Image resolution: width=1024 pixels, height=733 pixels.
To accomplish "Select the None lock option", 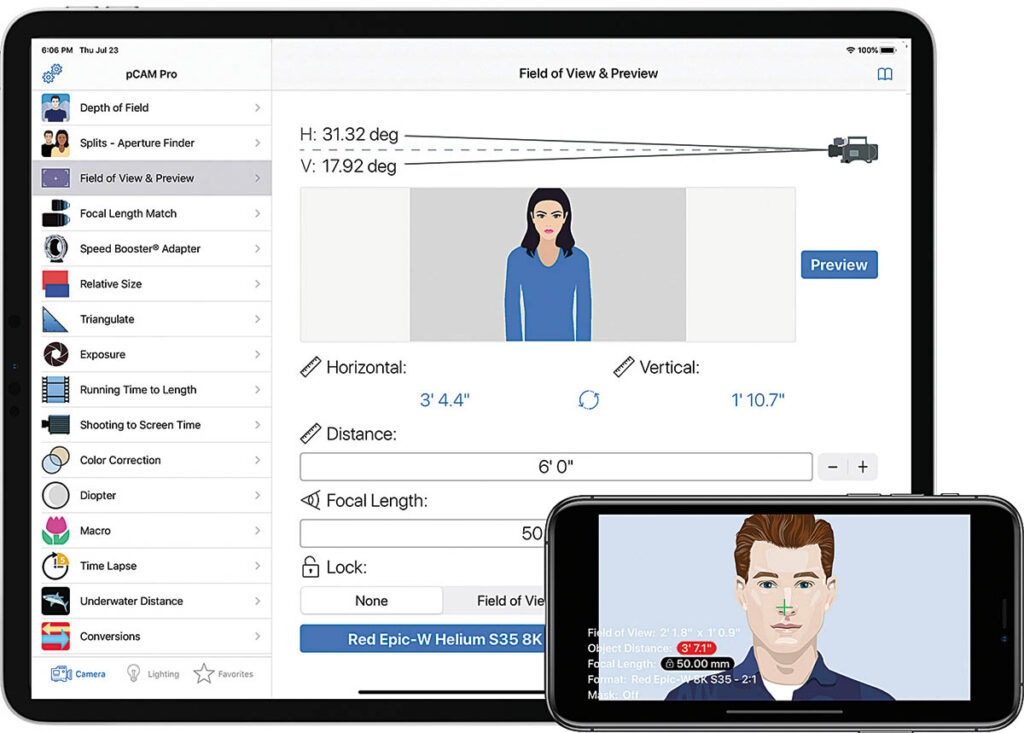I will [x=371, y=601].
